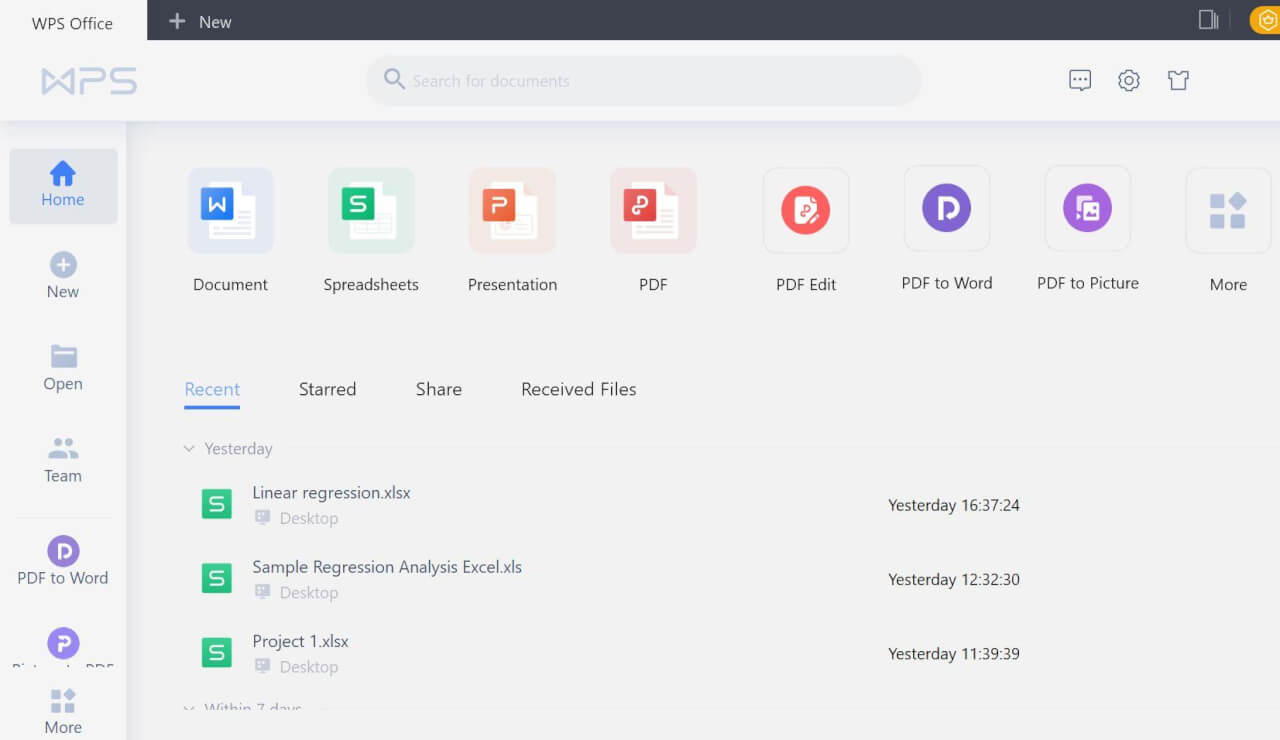Switch to the Starred tab
The height and width of the screenshot is (740, 1280).
point(327,389)
